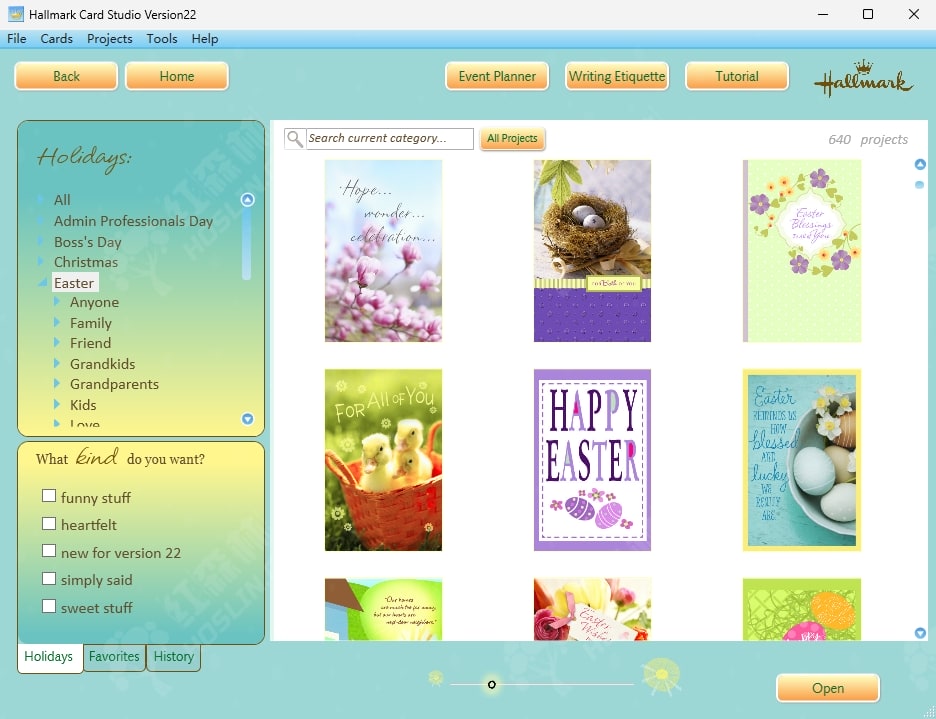Tick the sweet stuff checkbox
This screenshot has height=719, width=936.
49,606
